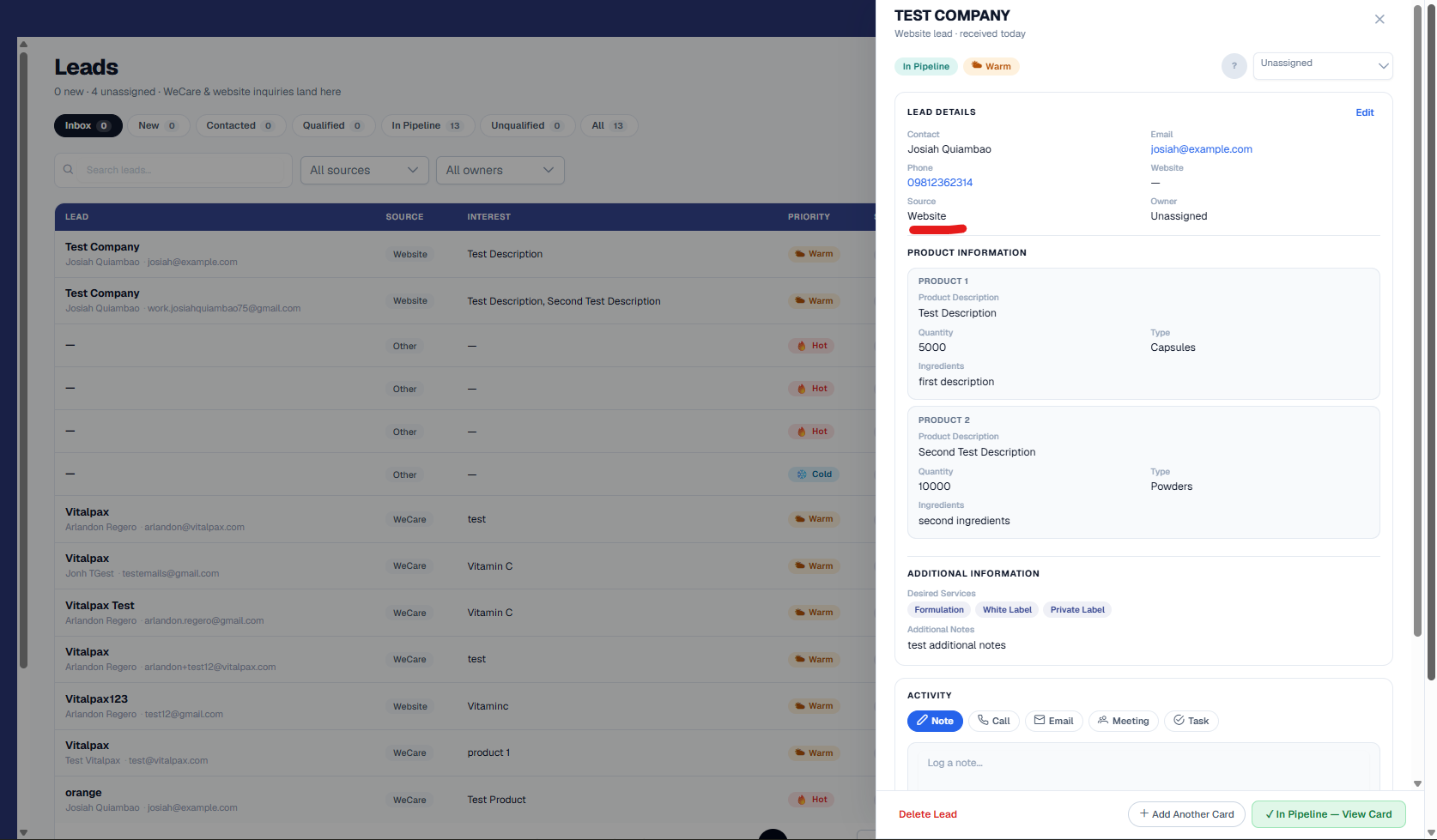This screenshot has width=1437, height=840.
Task: Click the unassigned owner avatar question mark
Action: pos(1234,66)
